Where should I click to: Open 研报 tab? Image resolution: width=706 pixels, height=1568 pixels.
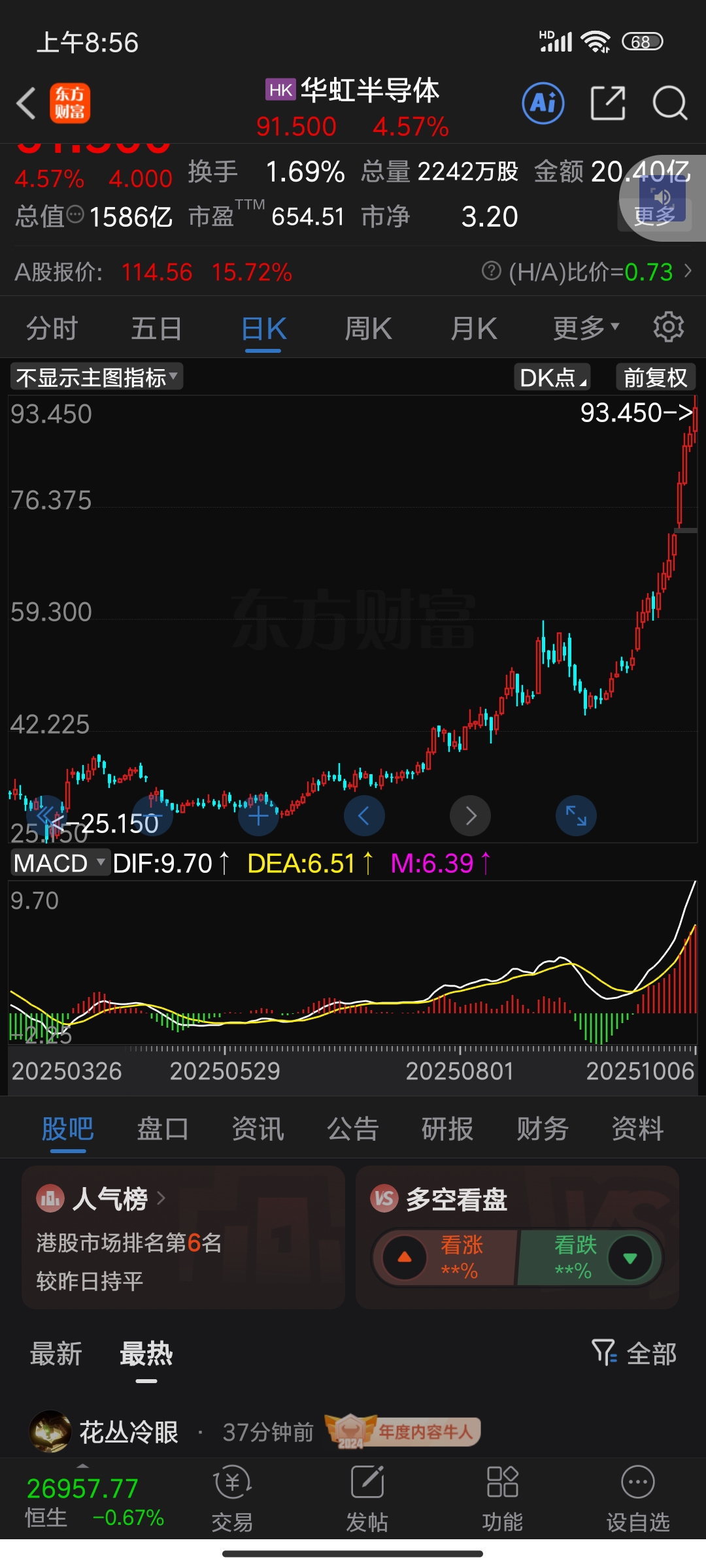[448, 1128]
